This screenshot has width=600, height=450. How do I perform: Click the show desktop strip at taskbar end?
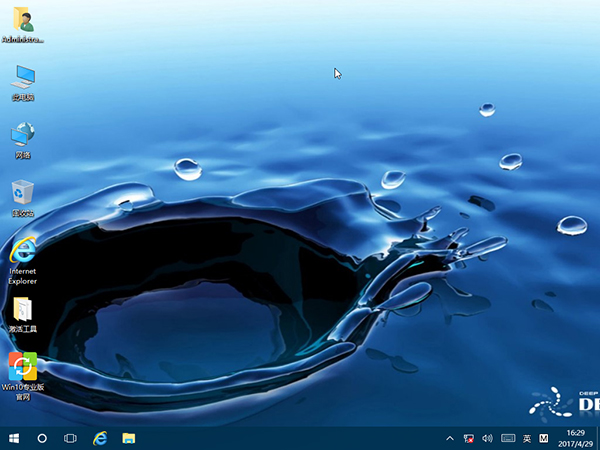(598, 438)
